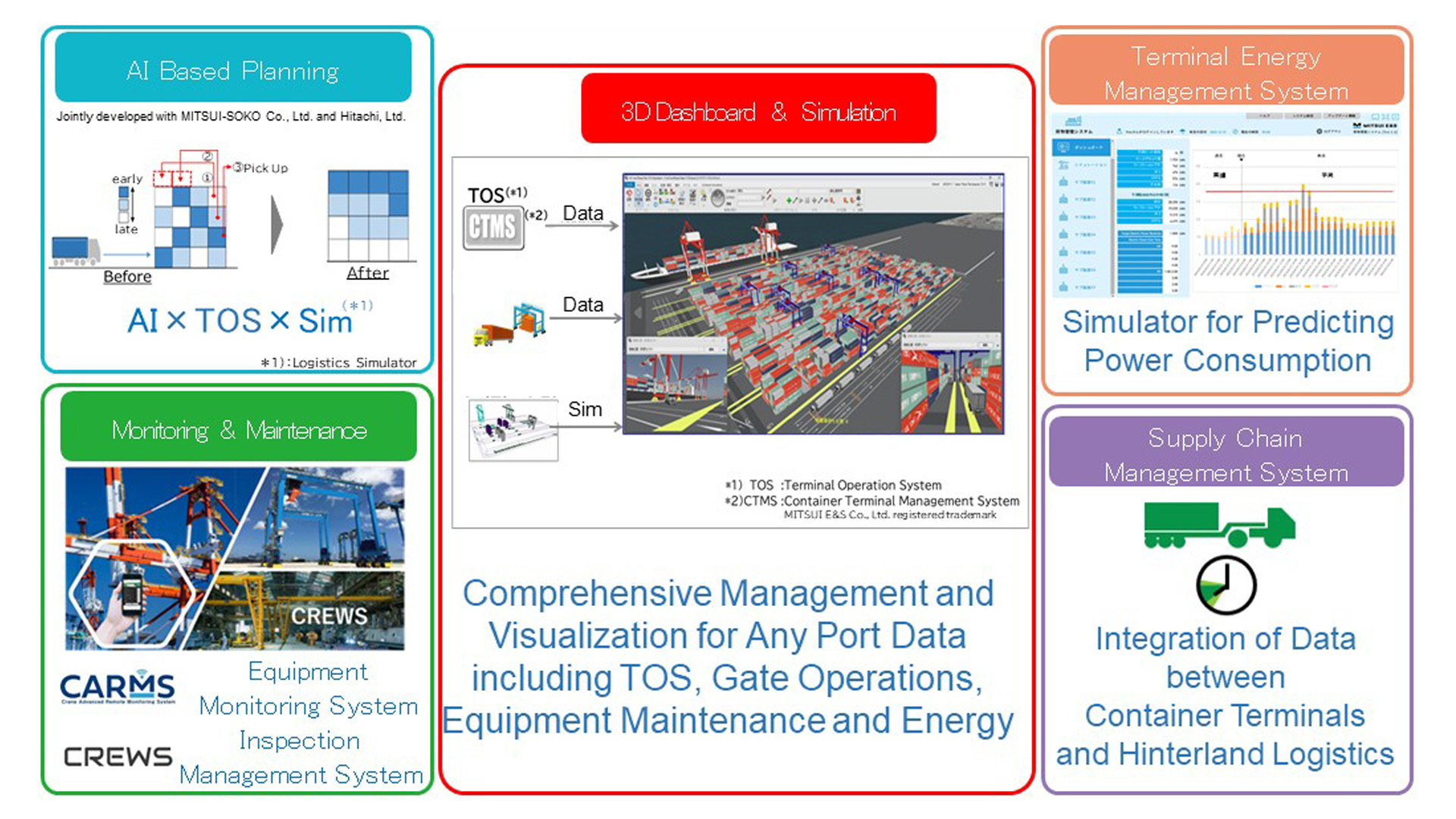Click the 'After' label
This screenshot has height=819, width=1456.
368,272
